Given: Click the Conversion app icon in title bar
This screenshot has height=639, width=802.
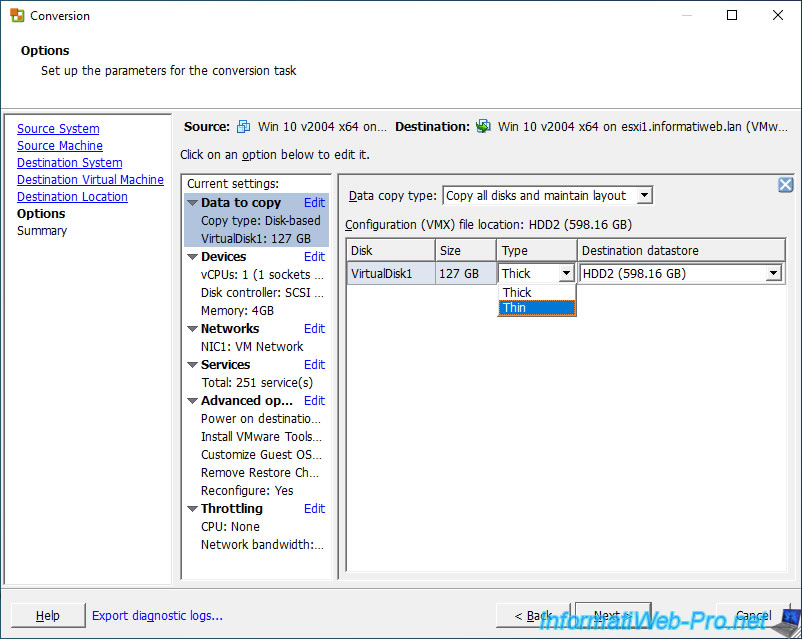Looking at the screenshot, I should tap(17, 16).
